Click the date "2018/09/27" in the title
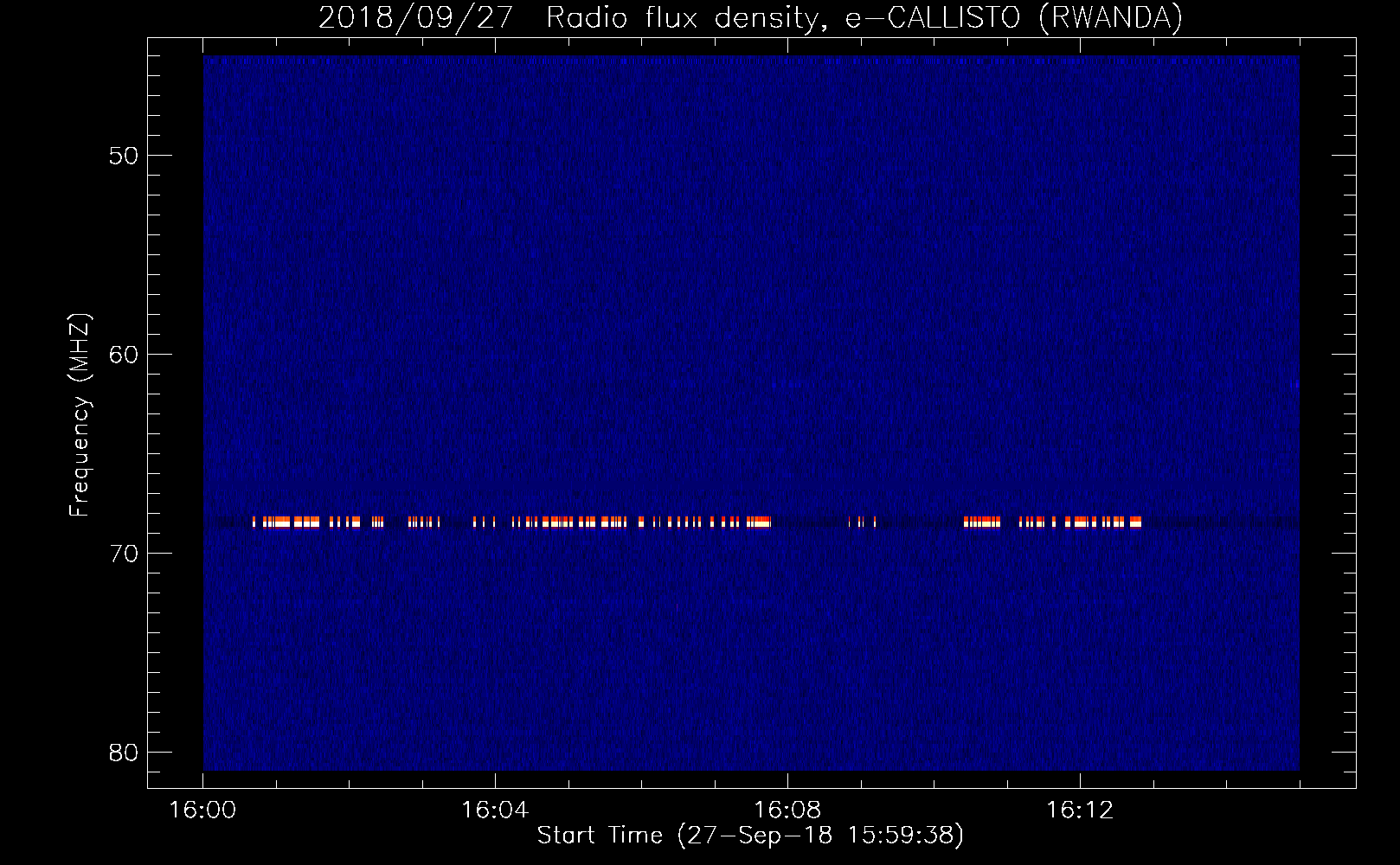Viewport: 1400px width, 865px height. point(416,18)
